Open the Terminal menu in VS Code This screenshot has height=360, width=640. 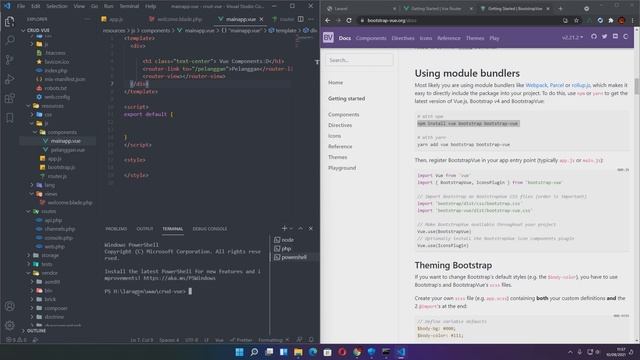coord(129,6)
